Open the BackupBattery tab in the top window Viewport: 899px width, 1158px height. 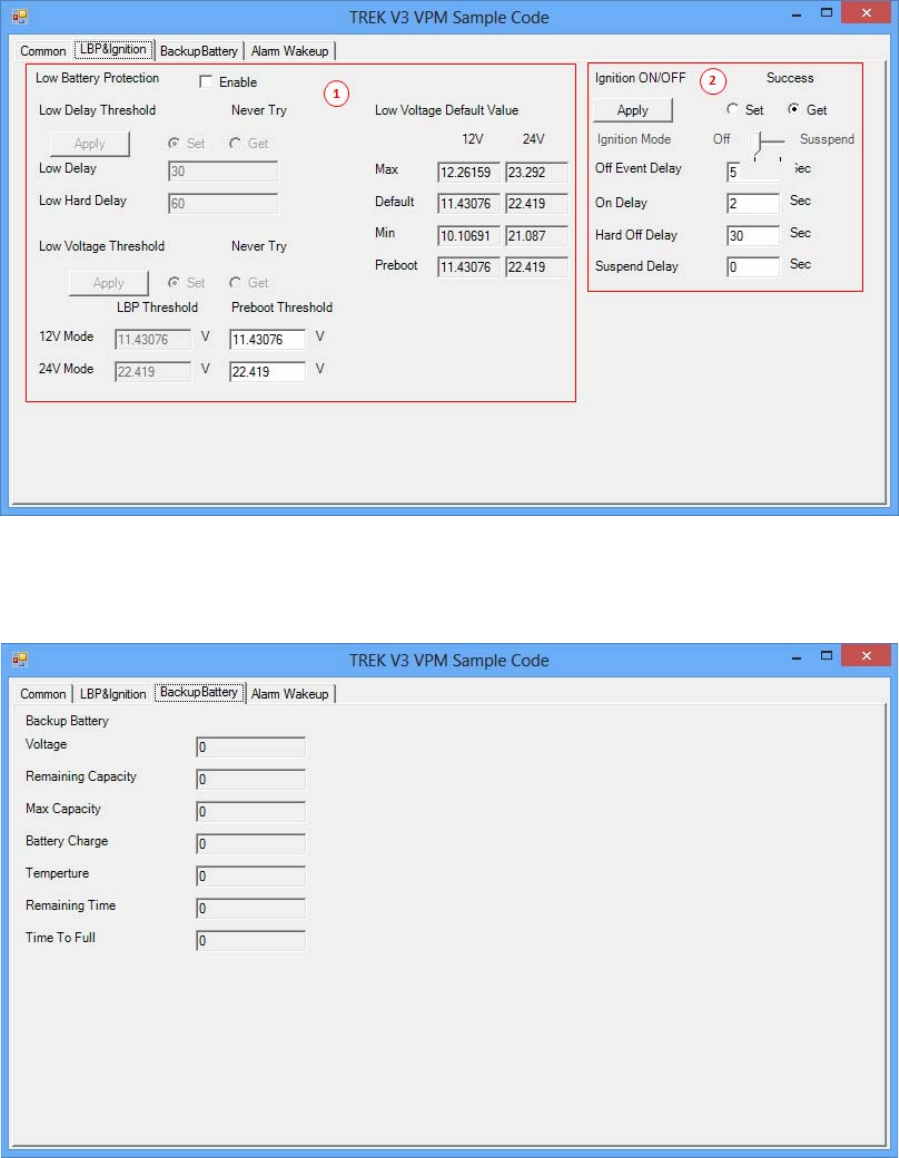coord(199,51)
